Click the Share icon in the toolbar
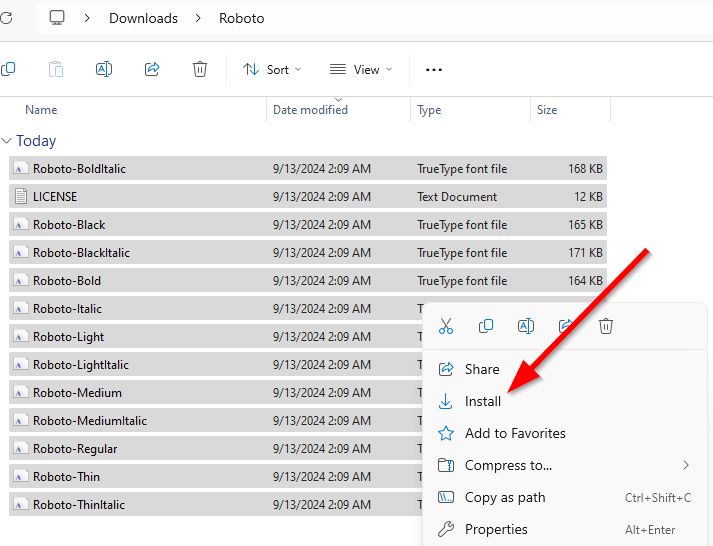The image size is (713, 546). [x=152, y=69]
